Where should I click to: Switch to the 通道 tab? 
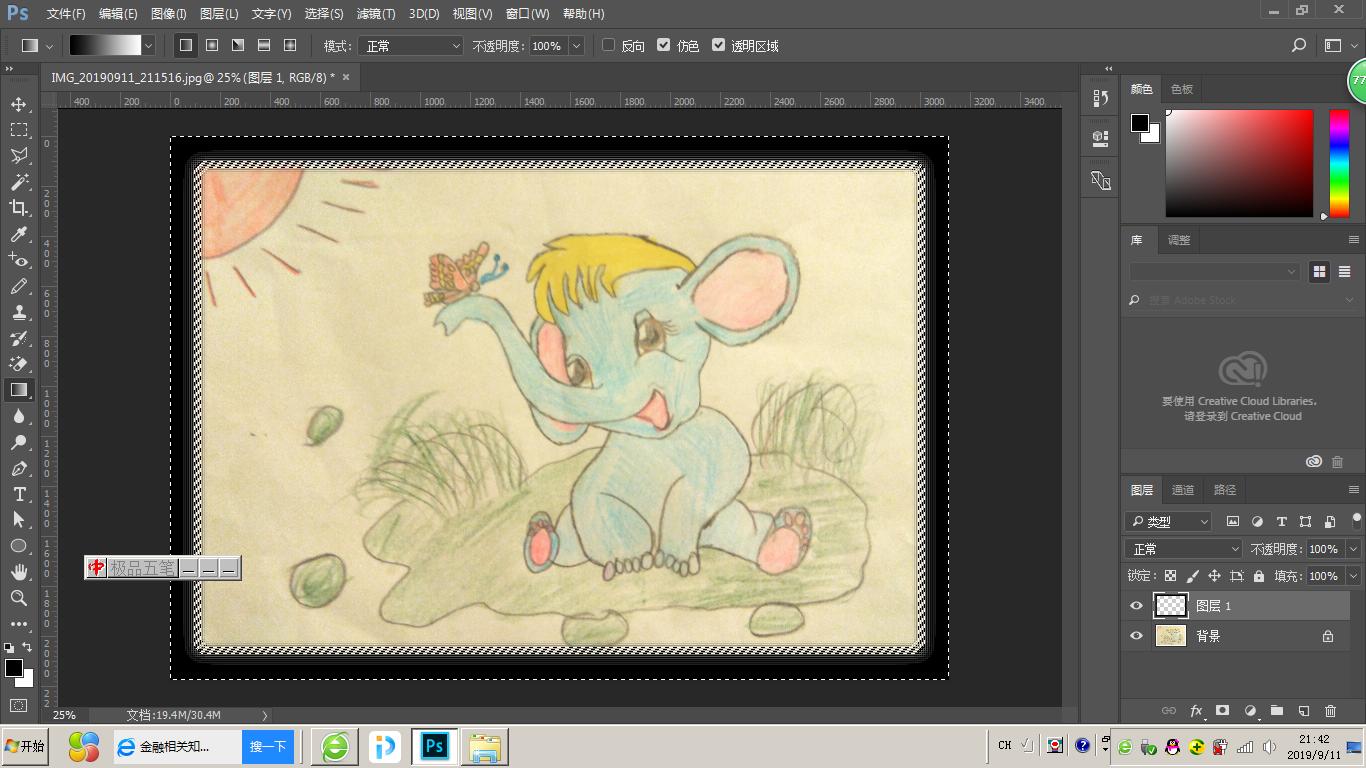point(1183,490)
